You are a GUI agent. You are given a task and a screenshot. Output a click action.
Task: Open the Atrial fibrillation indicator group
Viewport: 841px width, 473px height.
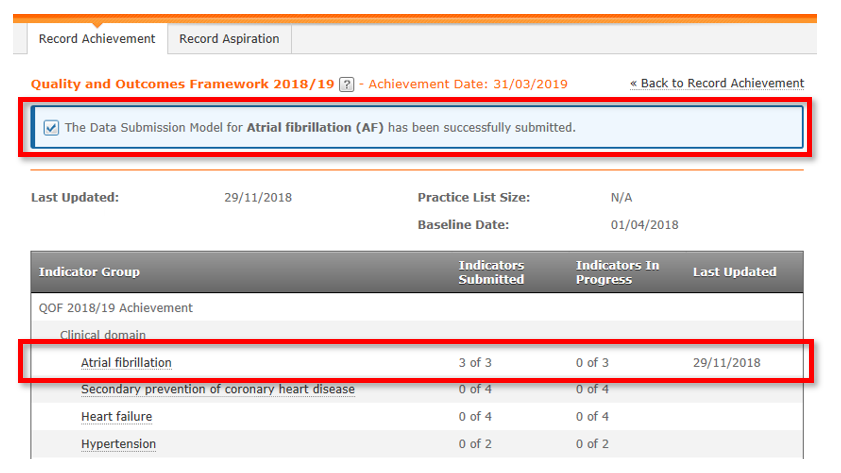click(x=126, y=363)
